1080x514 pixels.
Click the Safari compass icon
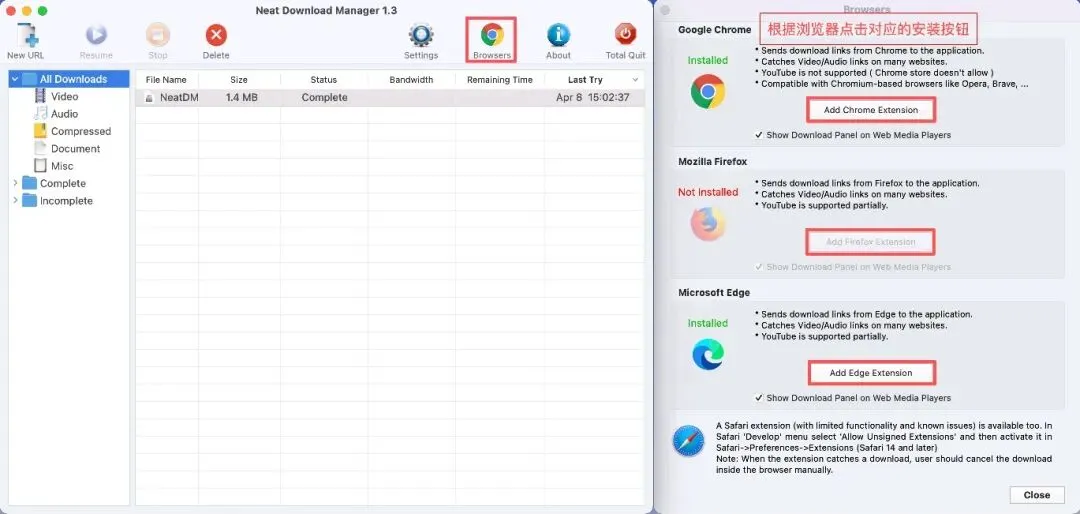(689, 441)
